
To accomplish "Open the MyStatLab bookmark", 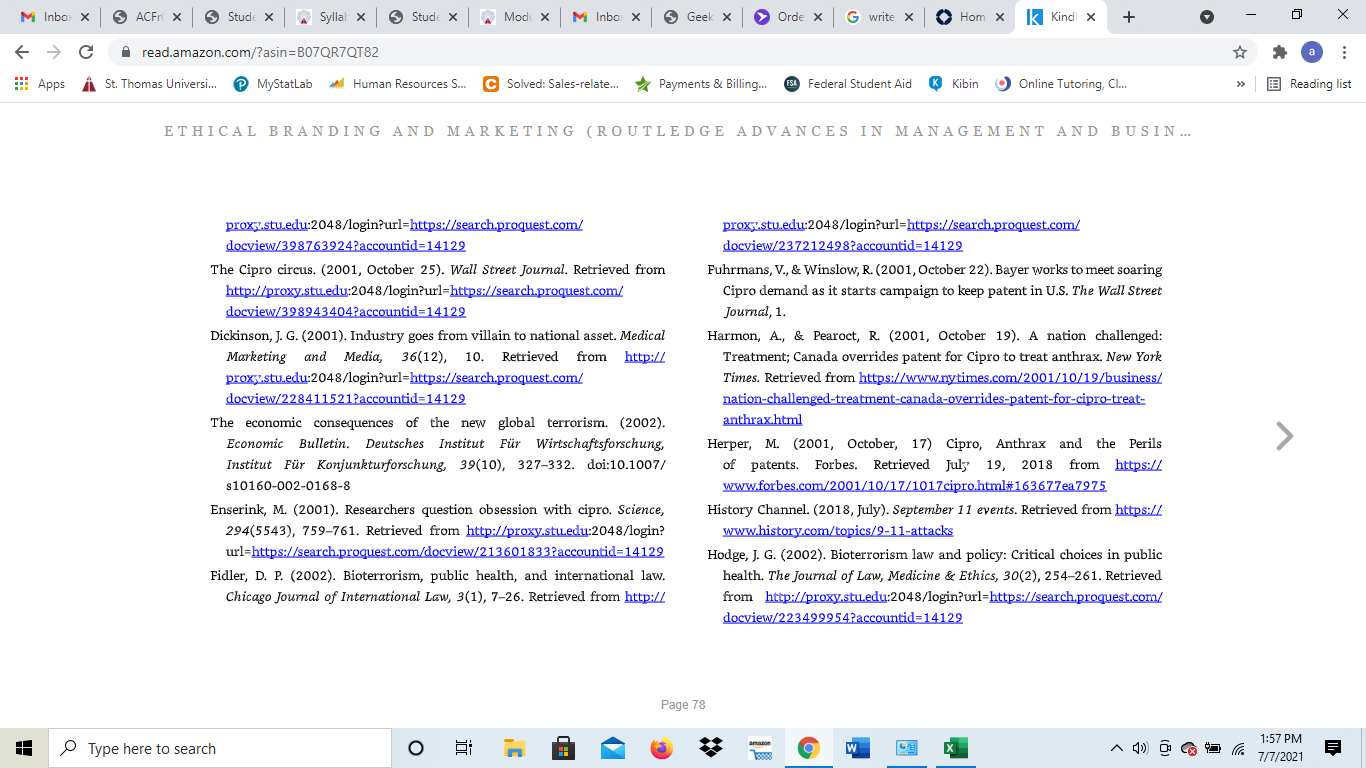I will (273, 84).
